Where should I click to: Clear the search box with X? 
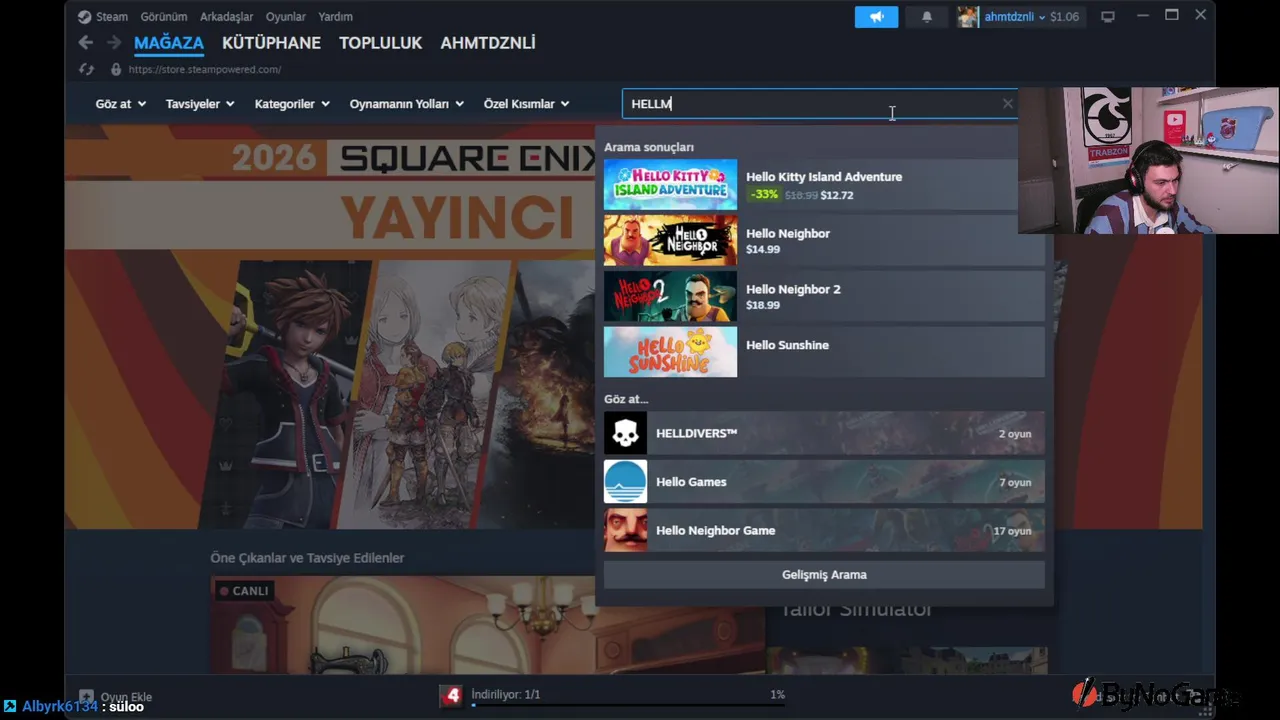(1007, 103)
